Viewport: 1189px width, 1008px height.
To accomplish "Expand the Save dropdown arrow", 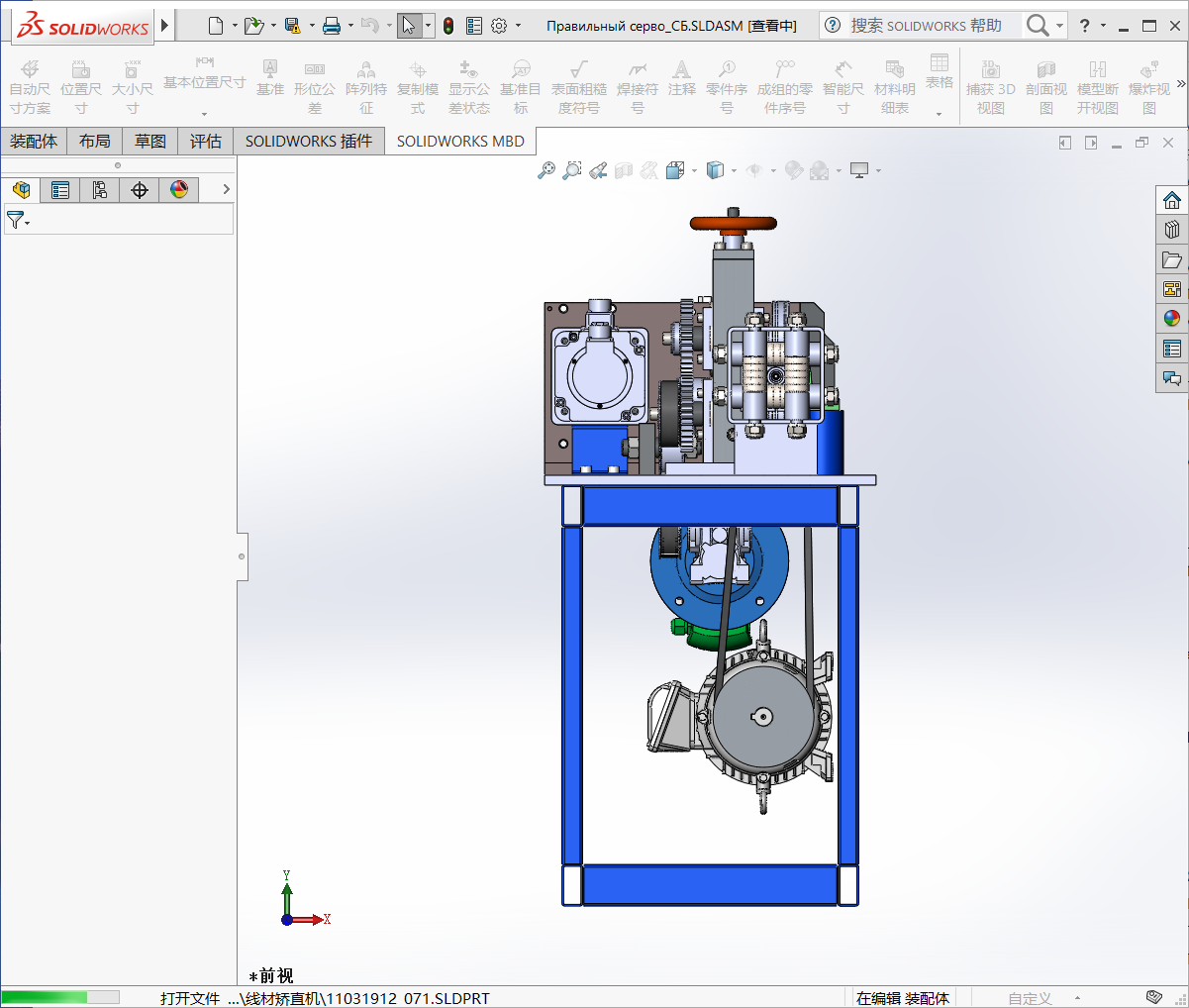I will (312, 26).
